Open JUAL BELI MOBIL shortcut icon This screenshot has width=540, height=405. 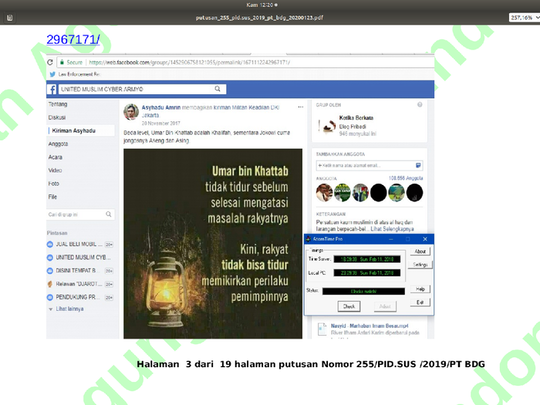50,244
